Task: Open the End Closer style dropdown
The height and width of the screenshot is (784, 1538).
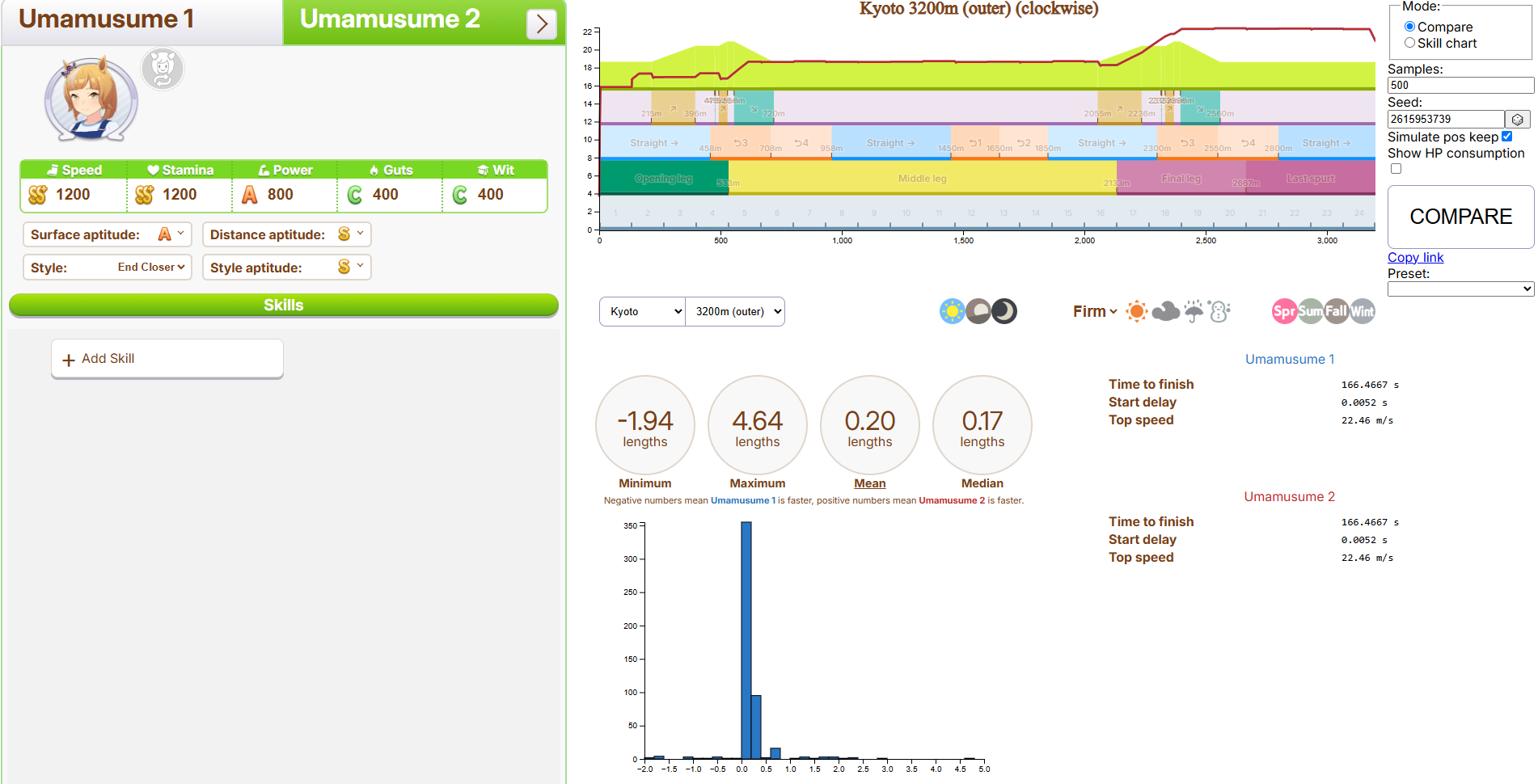Action: [151, 268]
